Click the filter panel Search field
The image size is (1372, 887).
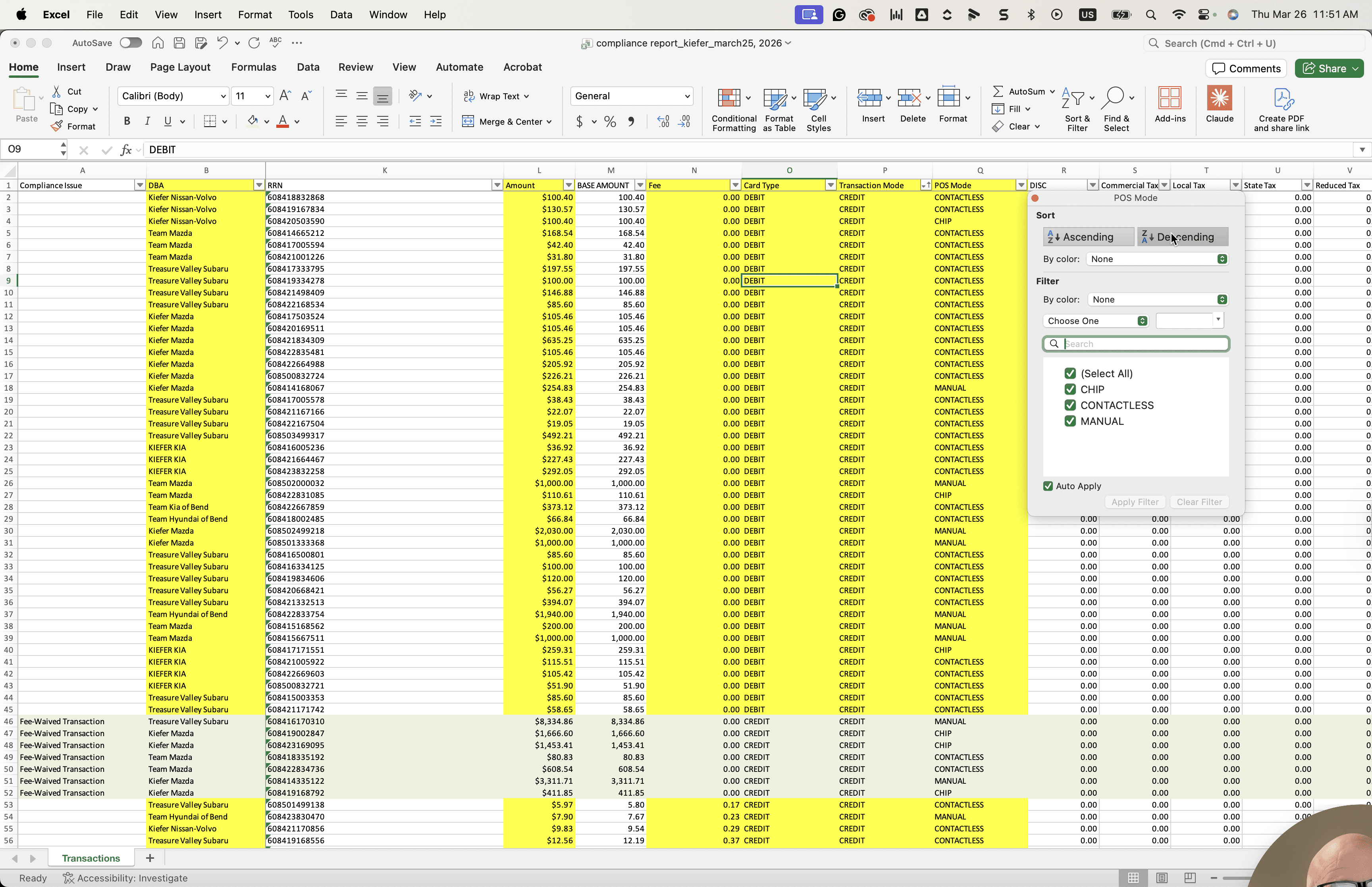pyautogui.click(x=1136, y=344)
